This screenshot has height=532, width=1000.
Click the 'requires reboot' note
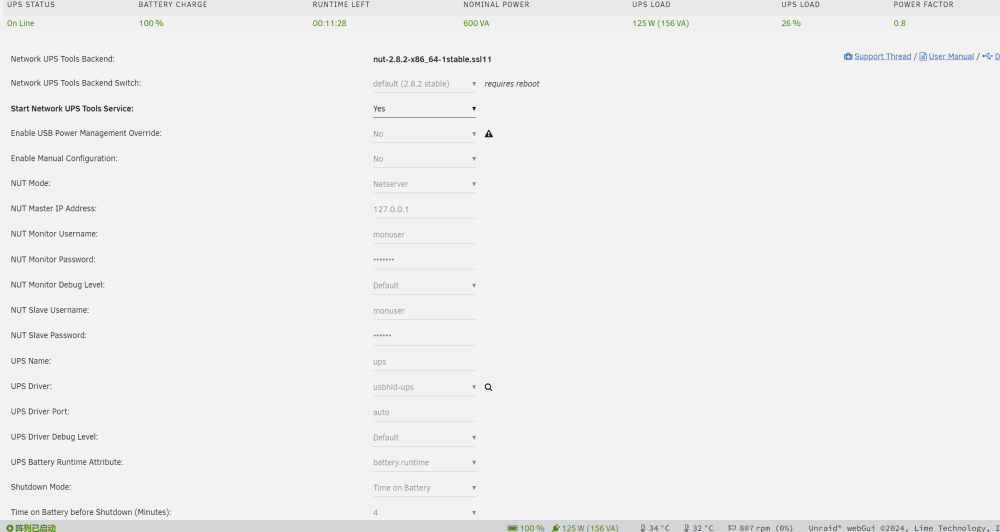(511, 84)
